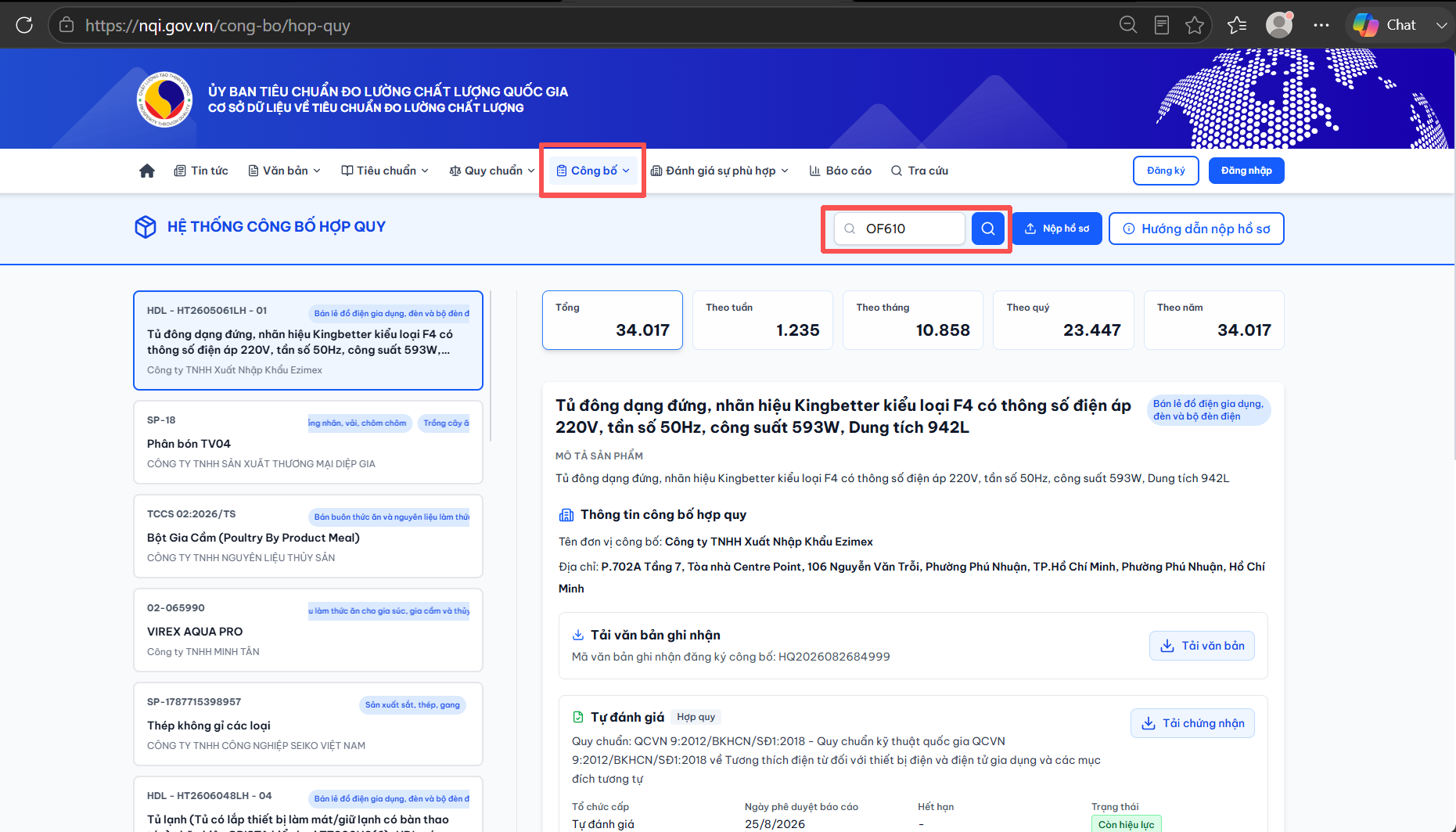The height and width of the screenshot is (832, 1456).
Task: Click the Tải chứng nhận download button
Action: point(1192,723)
